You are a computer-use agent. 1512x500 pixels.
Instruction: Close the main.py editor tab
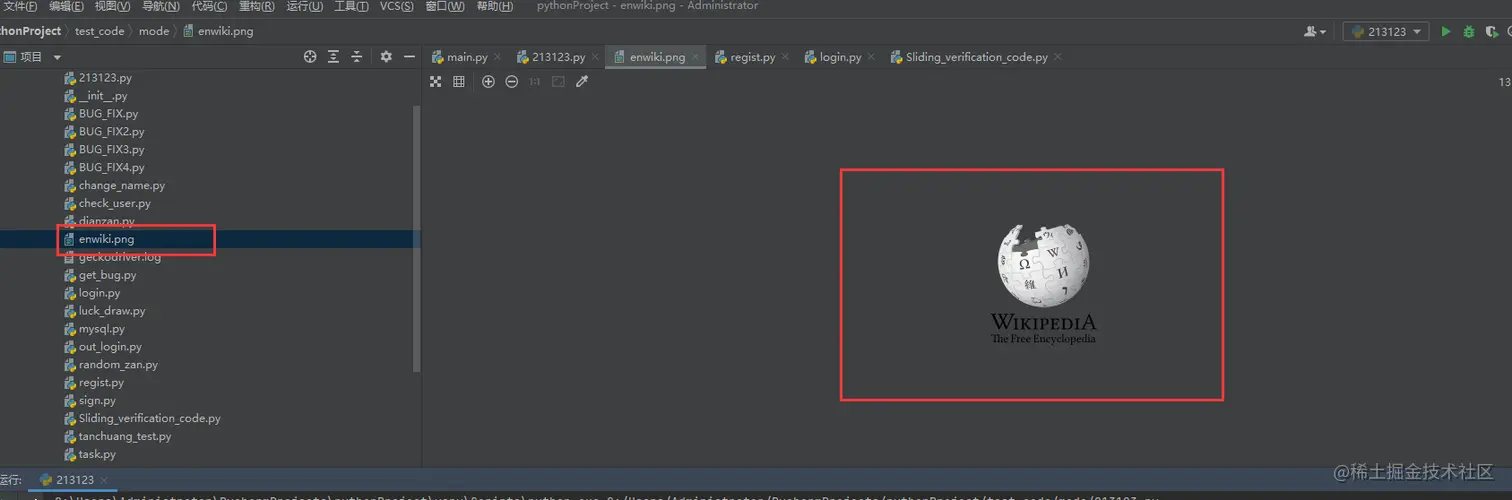(497, 57)
